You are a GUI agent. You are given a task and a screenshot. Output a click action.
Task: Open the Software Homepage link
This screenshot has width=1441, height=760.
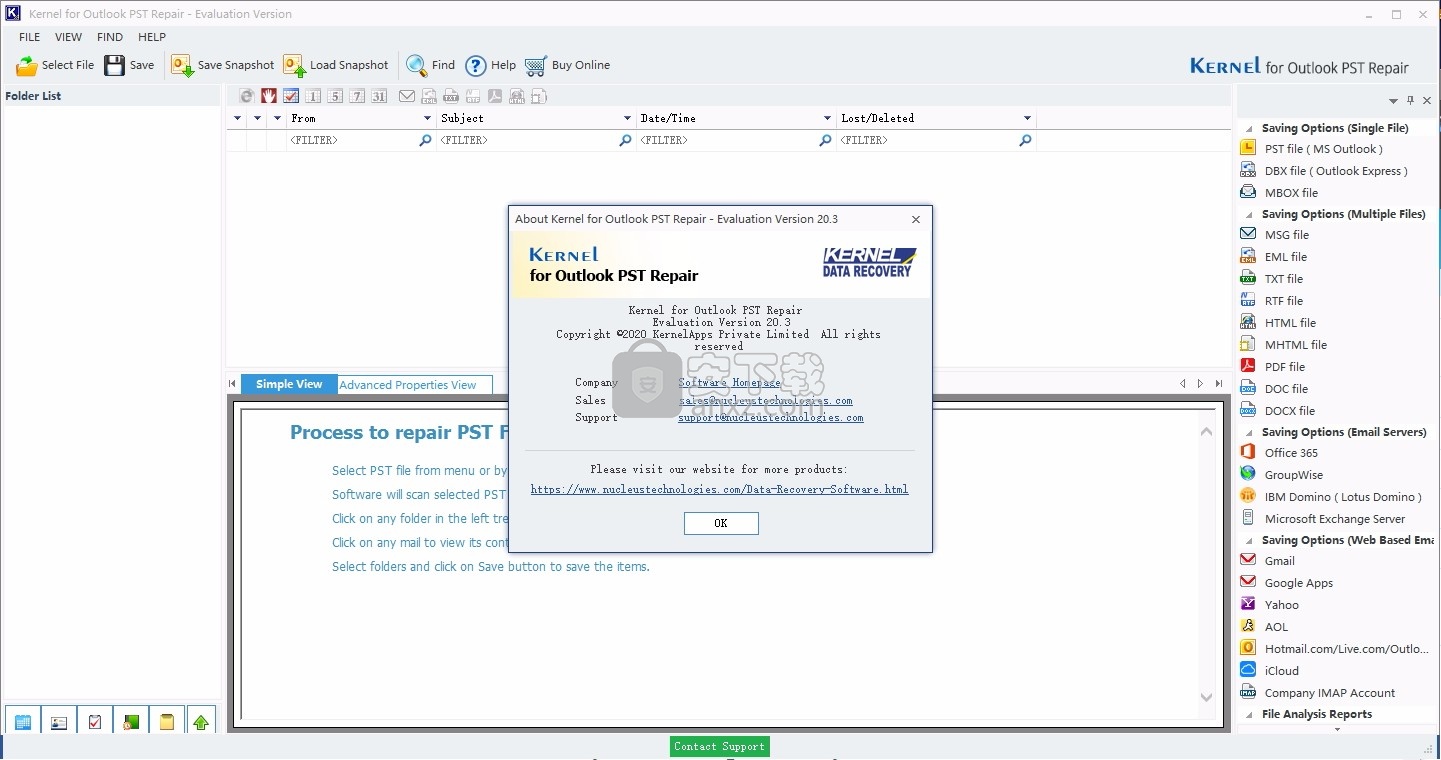click(730, 383)
